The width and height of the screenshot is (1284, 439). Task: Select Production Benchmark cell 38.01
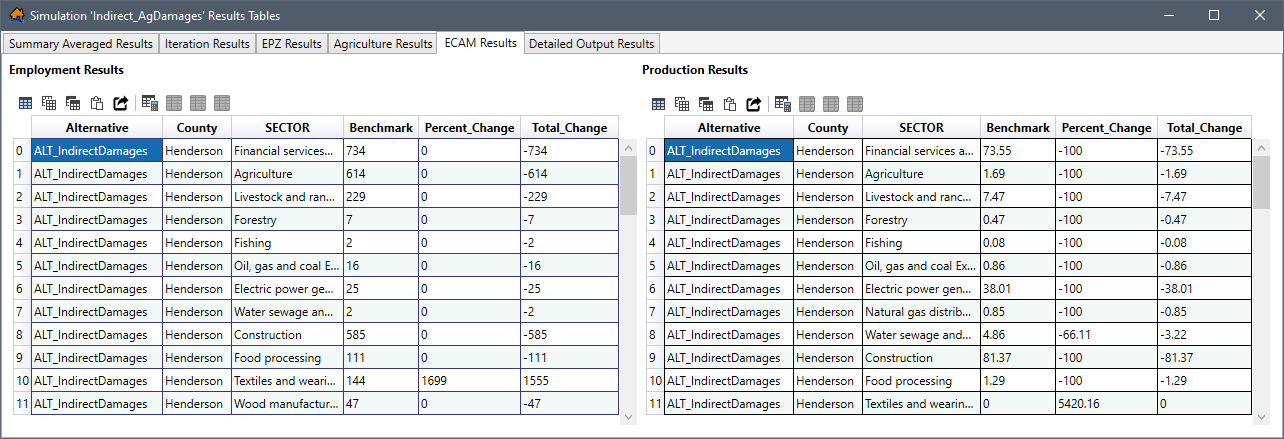[x=1018, y=288]
